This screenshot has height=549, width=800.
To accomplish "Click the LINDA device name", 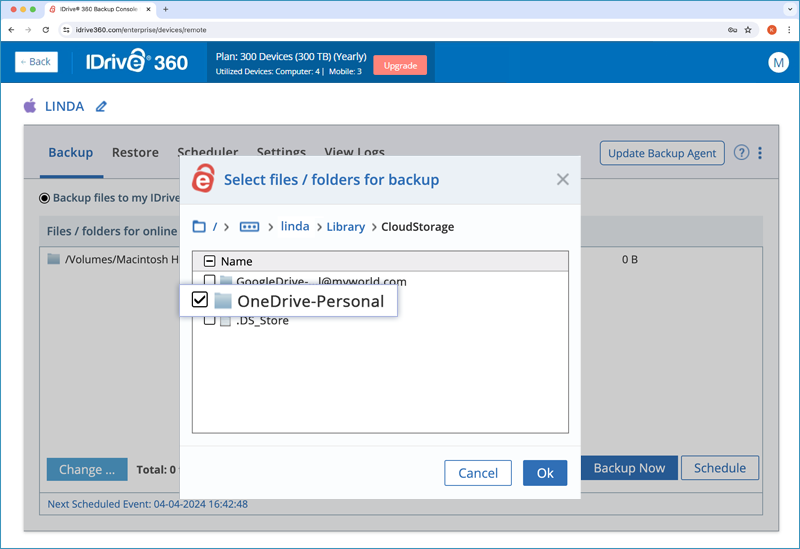I will click(x=64, y=106).
